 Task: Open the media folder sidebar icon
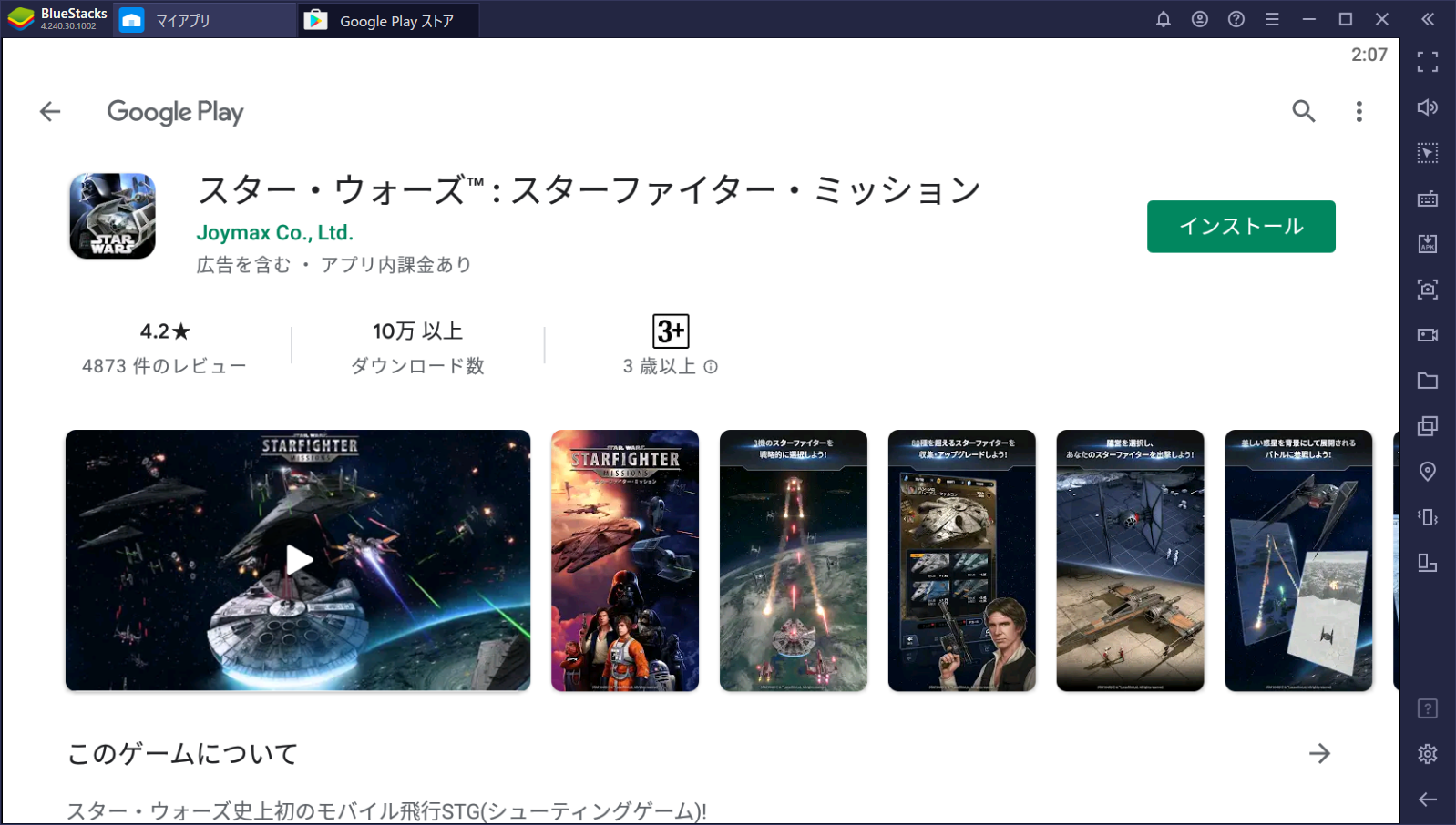(1428, 381)
